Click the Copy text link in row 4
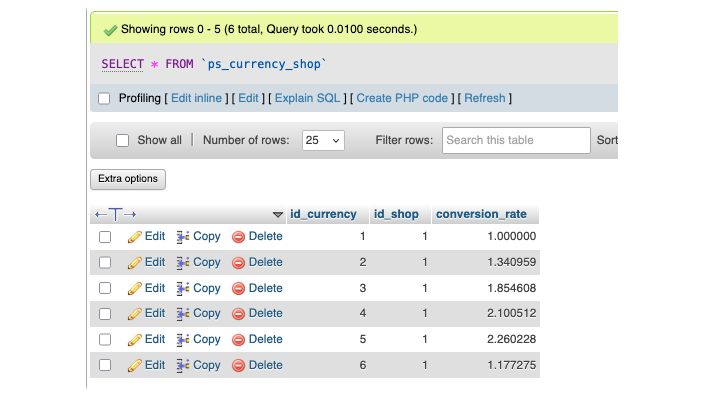Screen dimensions: 704x396 [207, 313]
